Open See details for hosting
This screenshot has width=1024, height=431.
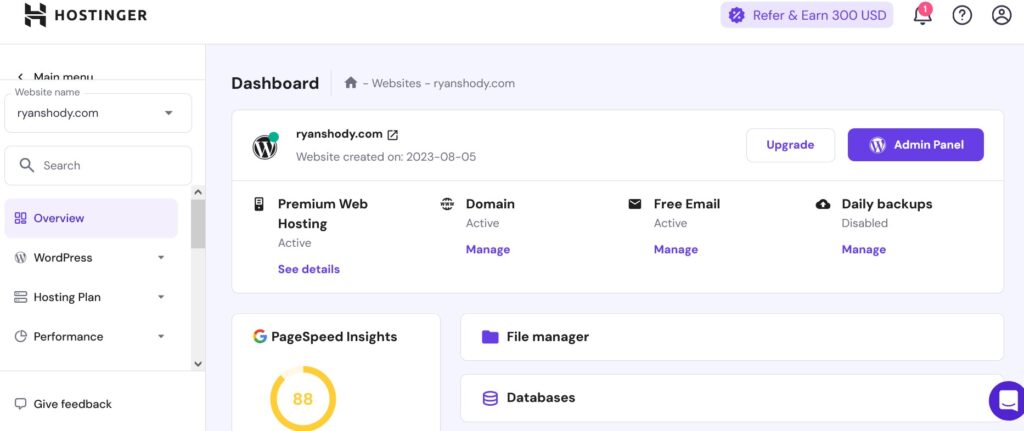[x=309, y=269]
